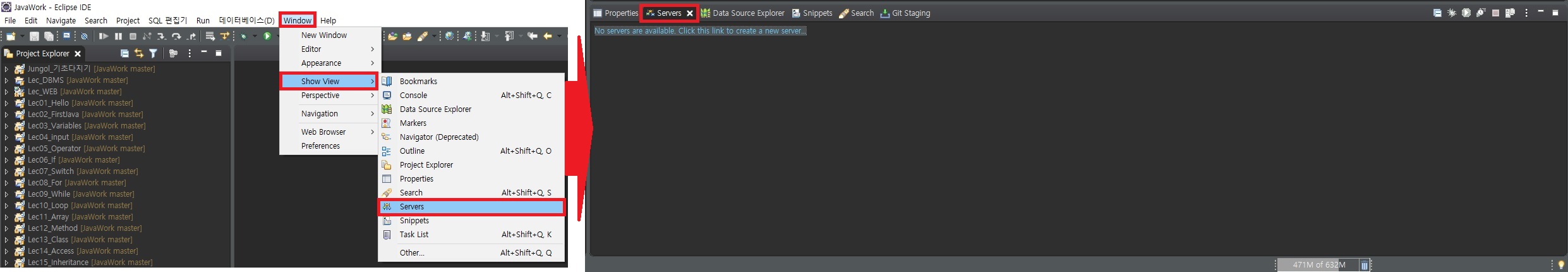The width and height of the screenshot is (1568, 272).
Task: Expand the Lec13_Class project tree node
Action: [6, 240]
